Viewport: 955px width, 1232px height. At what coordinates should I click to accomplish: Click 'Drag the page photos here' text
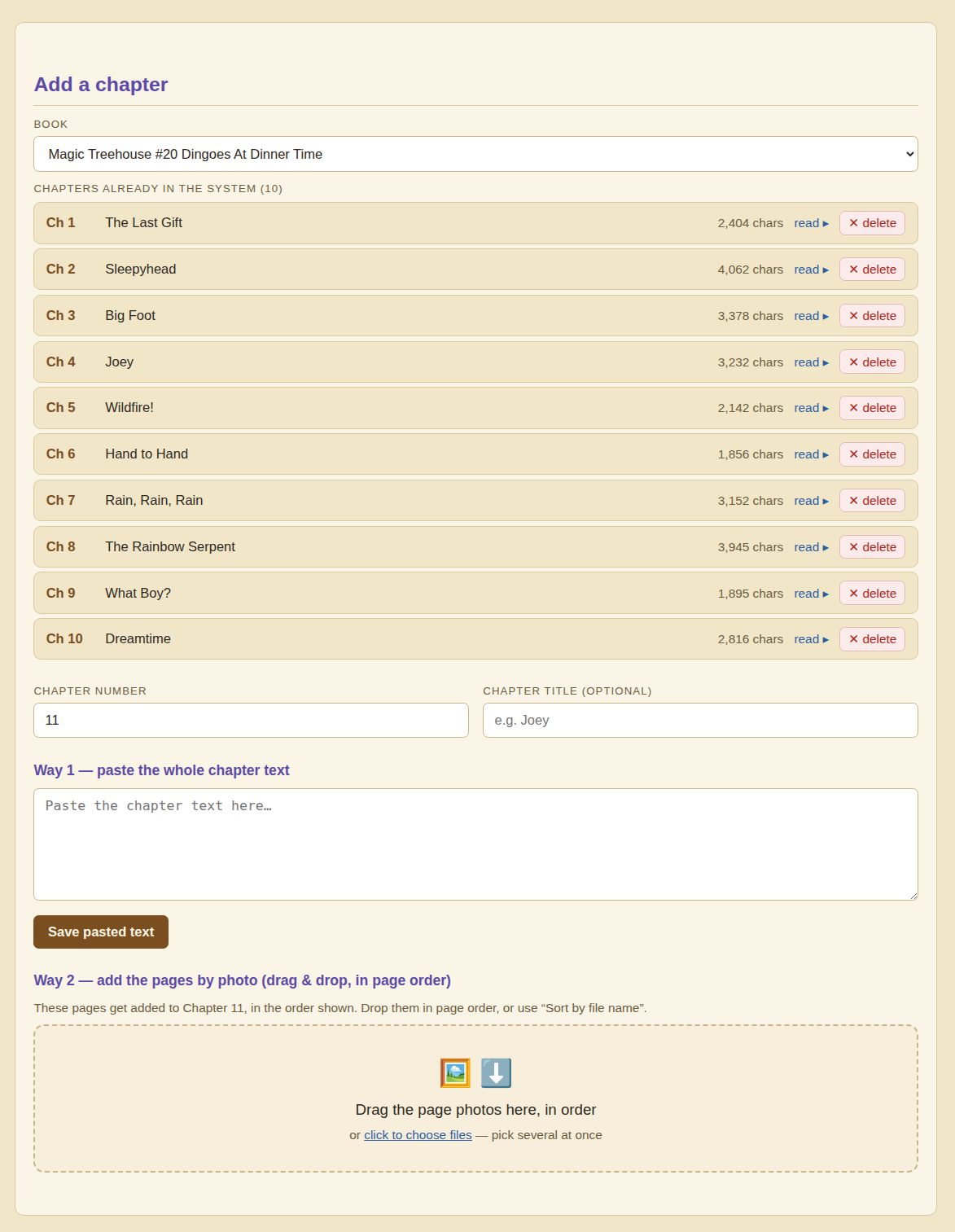(475, 1110)
